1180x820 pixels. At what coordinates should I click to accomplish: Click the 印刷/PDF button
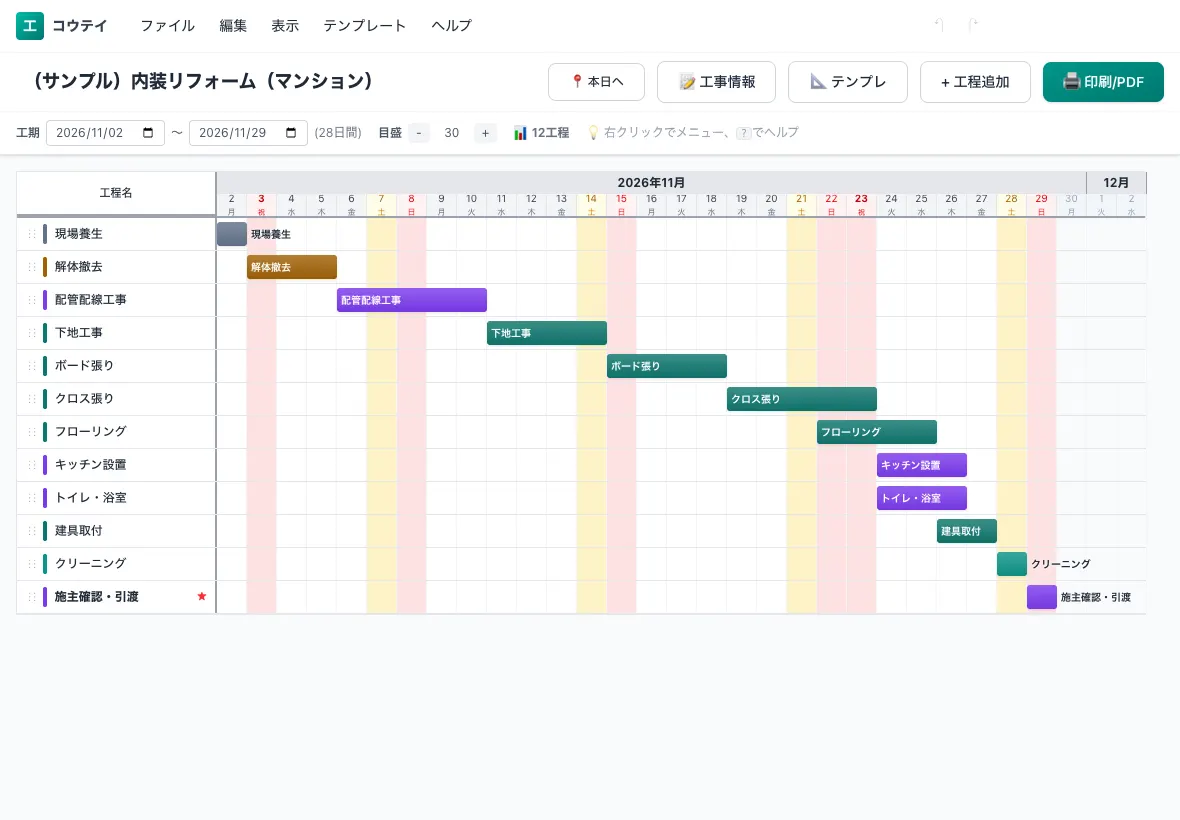(1103, 81)
